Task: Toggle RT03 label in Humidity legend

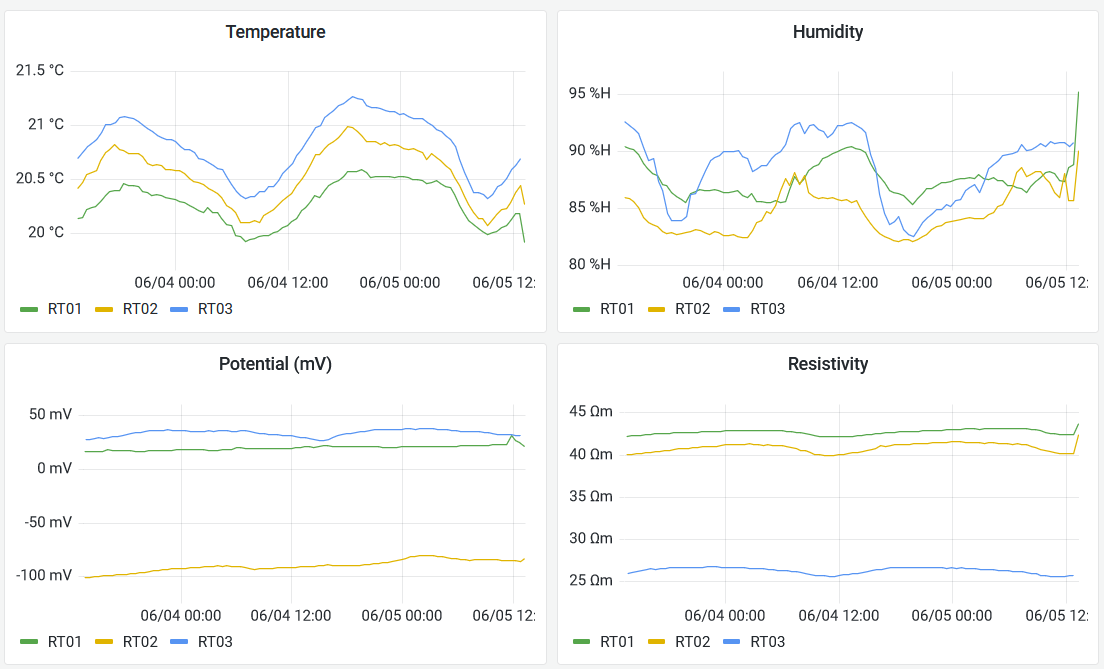Action: [767, 309]
